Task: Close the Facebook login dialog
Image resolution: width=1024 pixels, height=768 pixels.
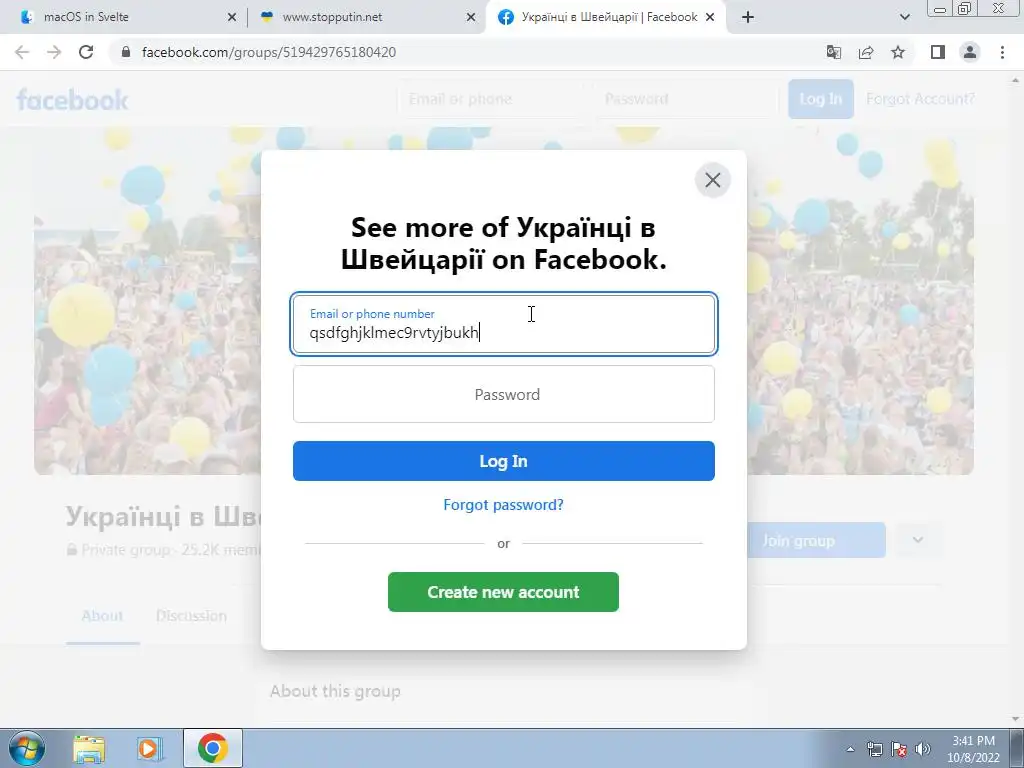Action: coord(712,180)
